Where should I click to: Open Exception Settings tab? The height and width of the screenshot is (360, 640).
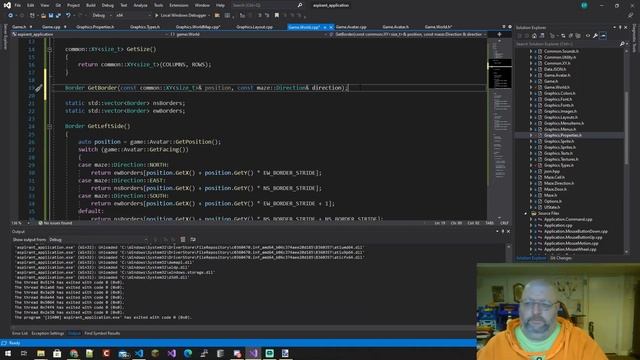click(x=48, y=333)
